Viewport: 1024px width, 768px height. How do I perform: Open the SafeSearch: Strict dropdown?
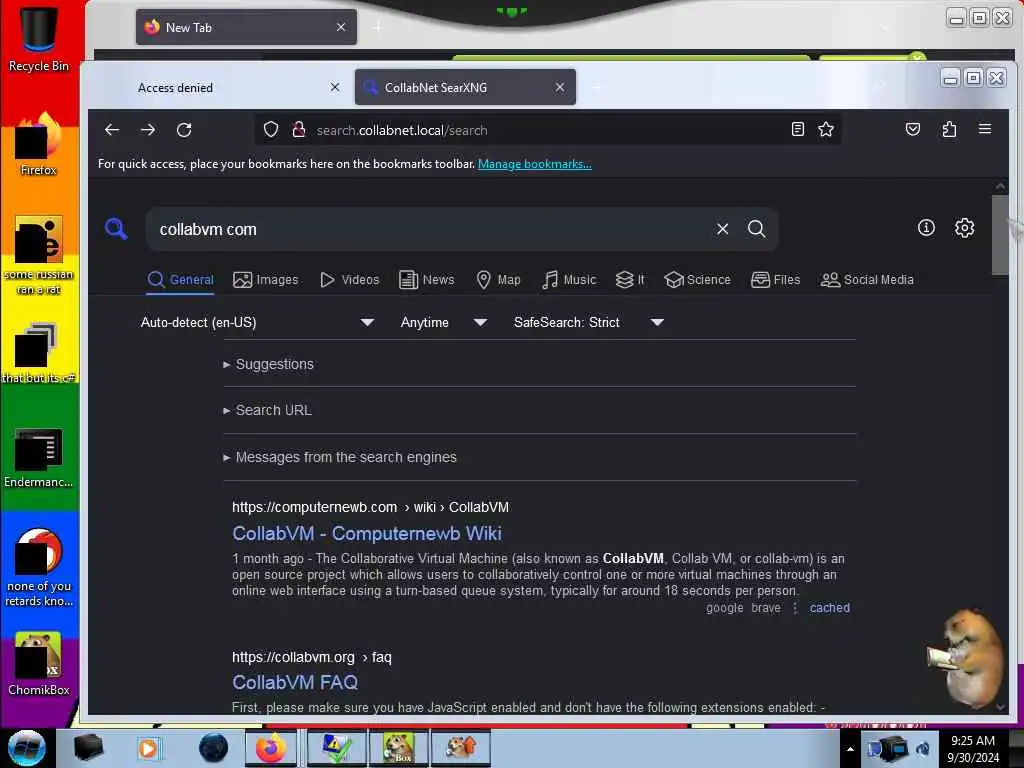[x=588, y=322]
